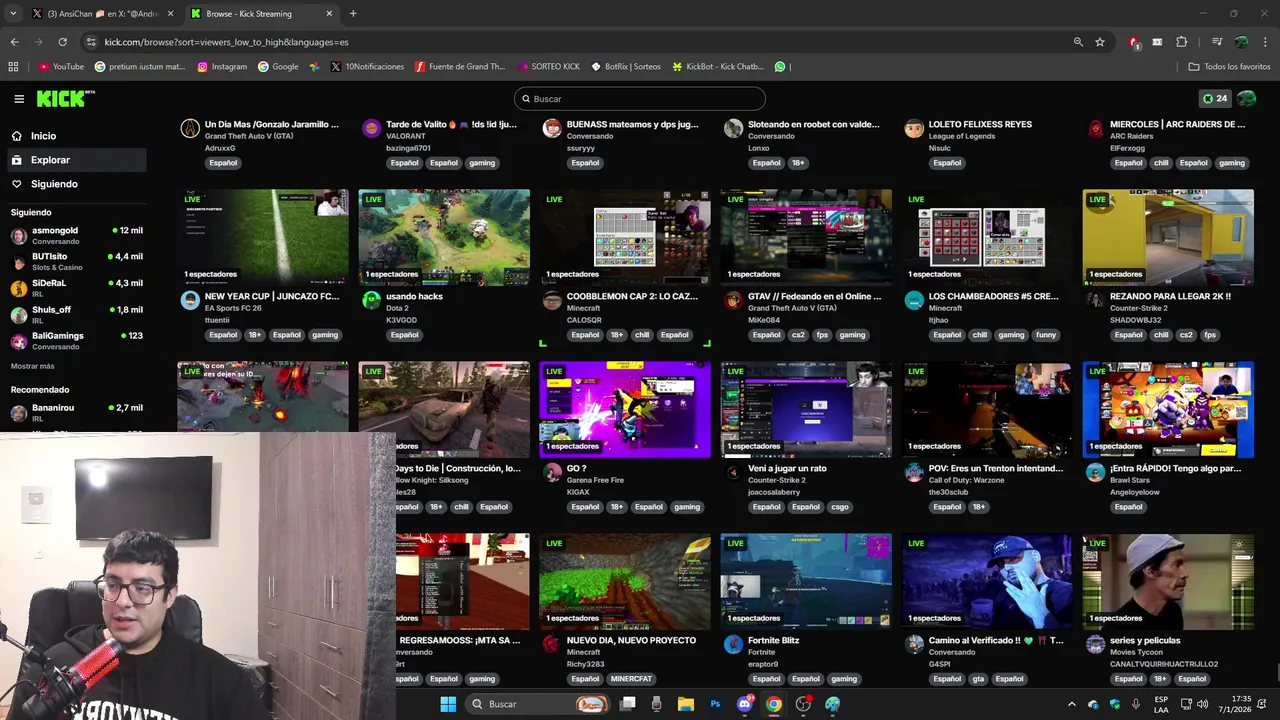Screen dimensions: 1280x720
Task: Open the BotRix | Sorteos bookmark
Action: point(626,67)
